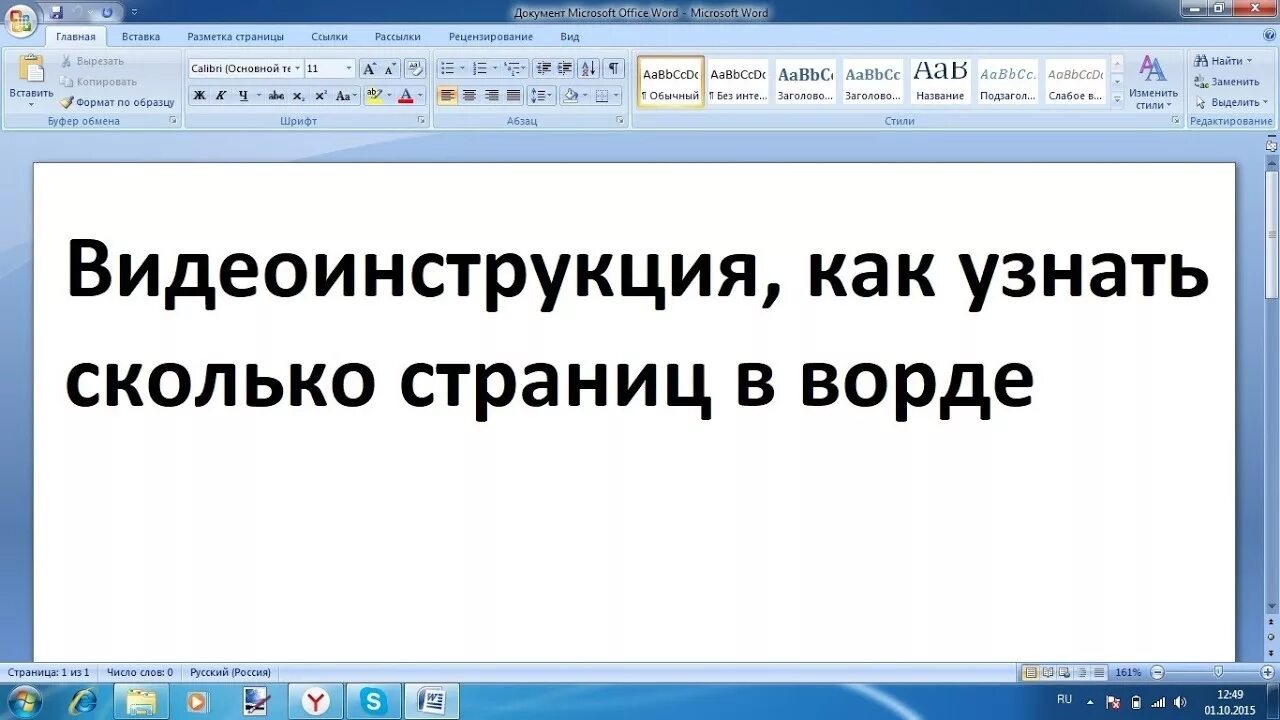Click the Формат по образцу painter icon
The height and width of the screenshot is (720, 1280).
pyautogui.click(x=68, y=102)
